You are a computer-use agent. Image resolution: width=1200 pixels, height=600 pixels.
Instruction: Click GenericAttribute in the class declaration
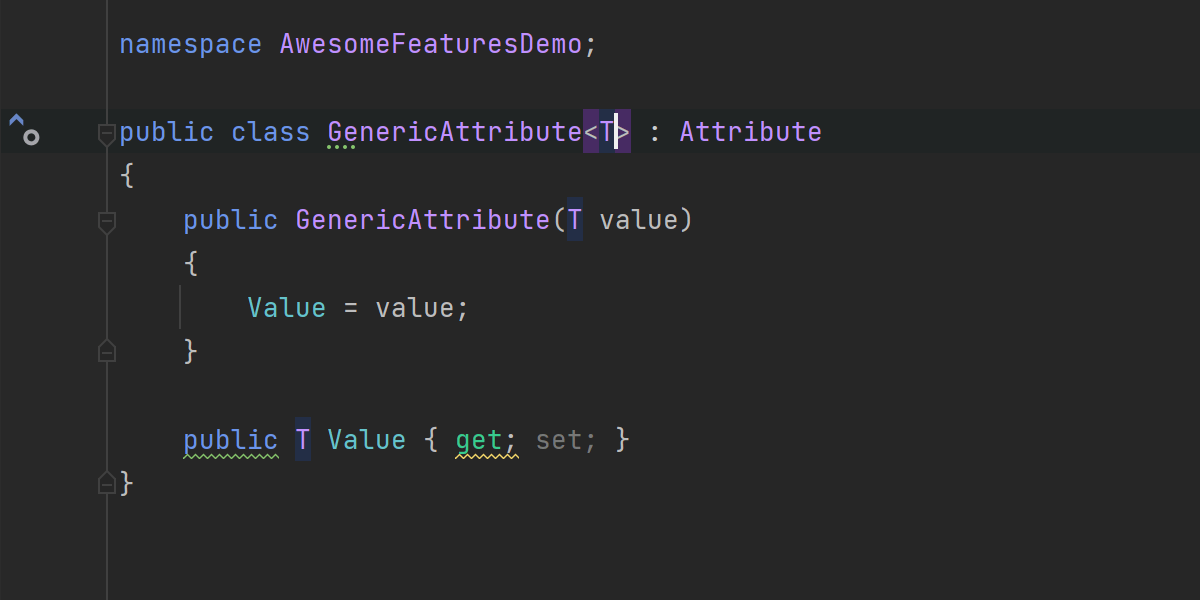455,132
